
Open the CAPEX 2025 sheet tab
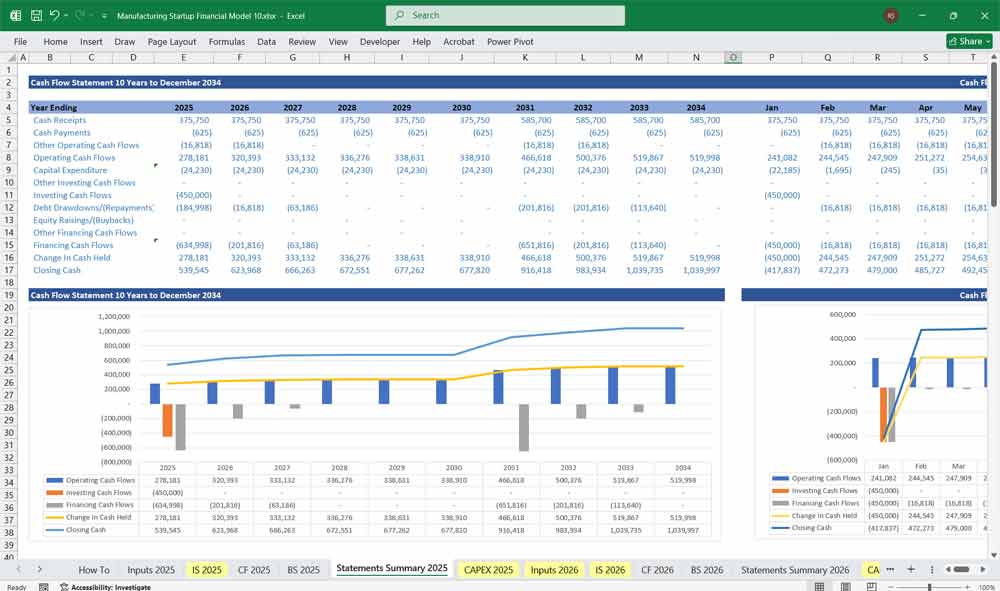tap(487, 569)
